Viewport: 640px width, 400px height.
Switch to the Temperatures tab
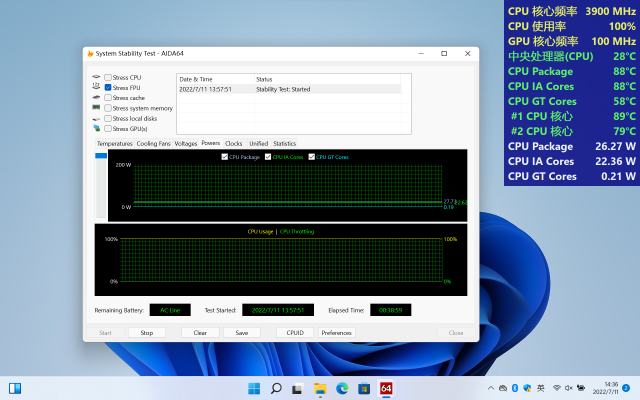coord(114,143)
